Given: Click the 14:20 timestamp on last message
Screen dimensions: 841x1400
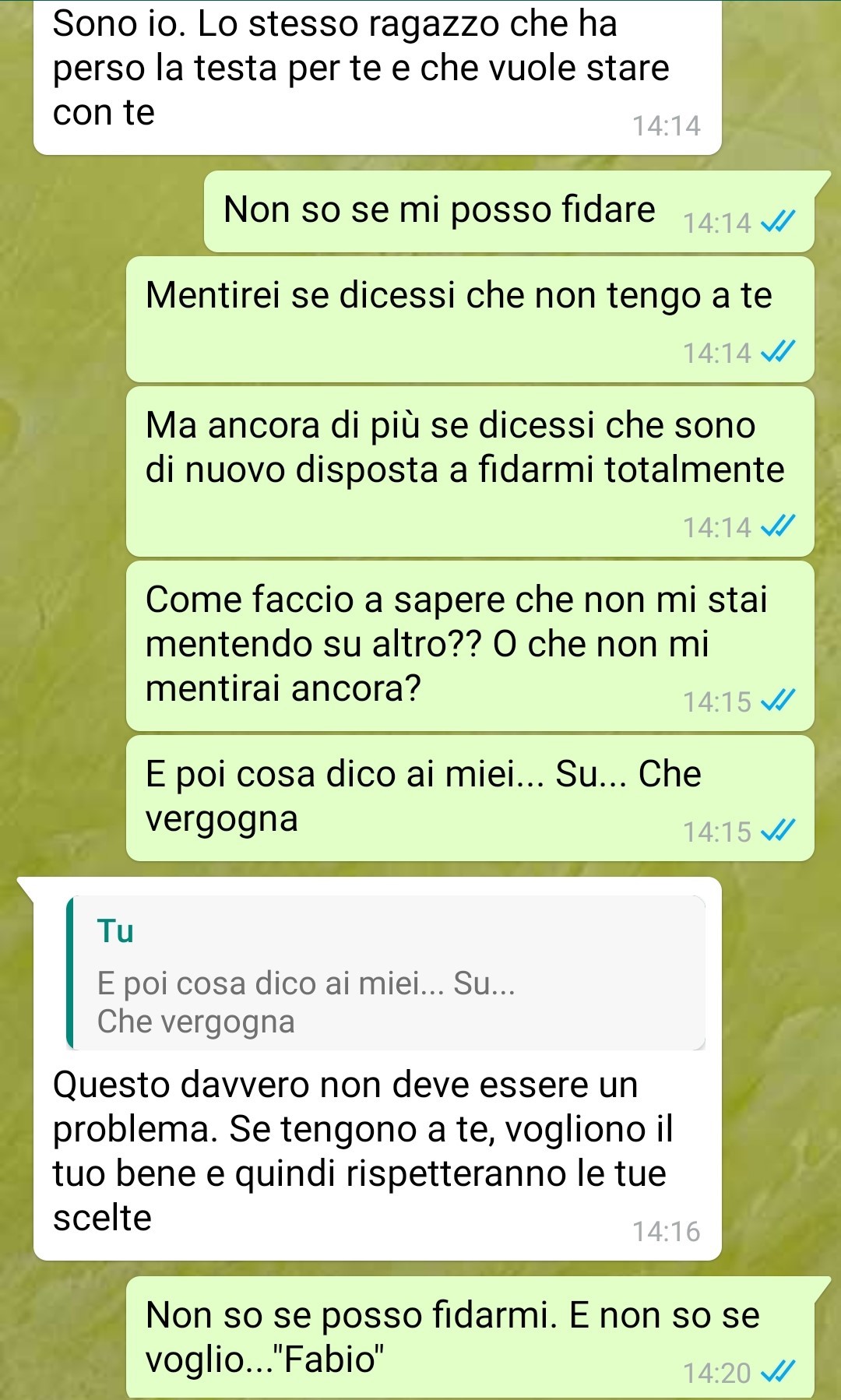Looking at the screenshot, I should [x=717, y=1373].
